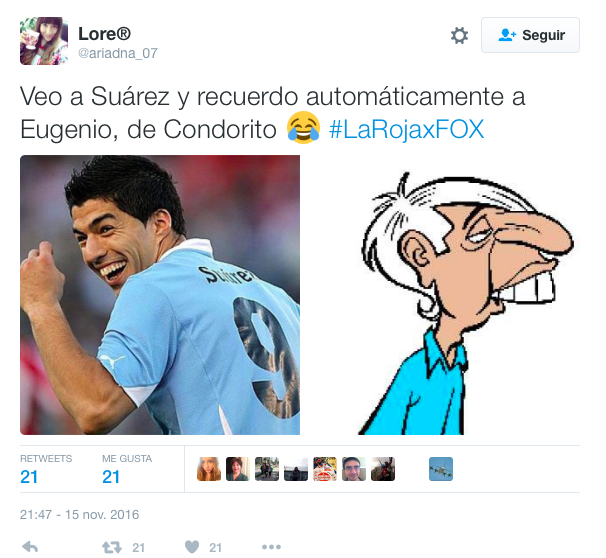Open the Lore® display name link

coord(104,34)
